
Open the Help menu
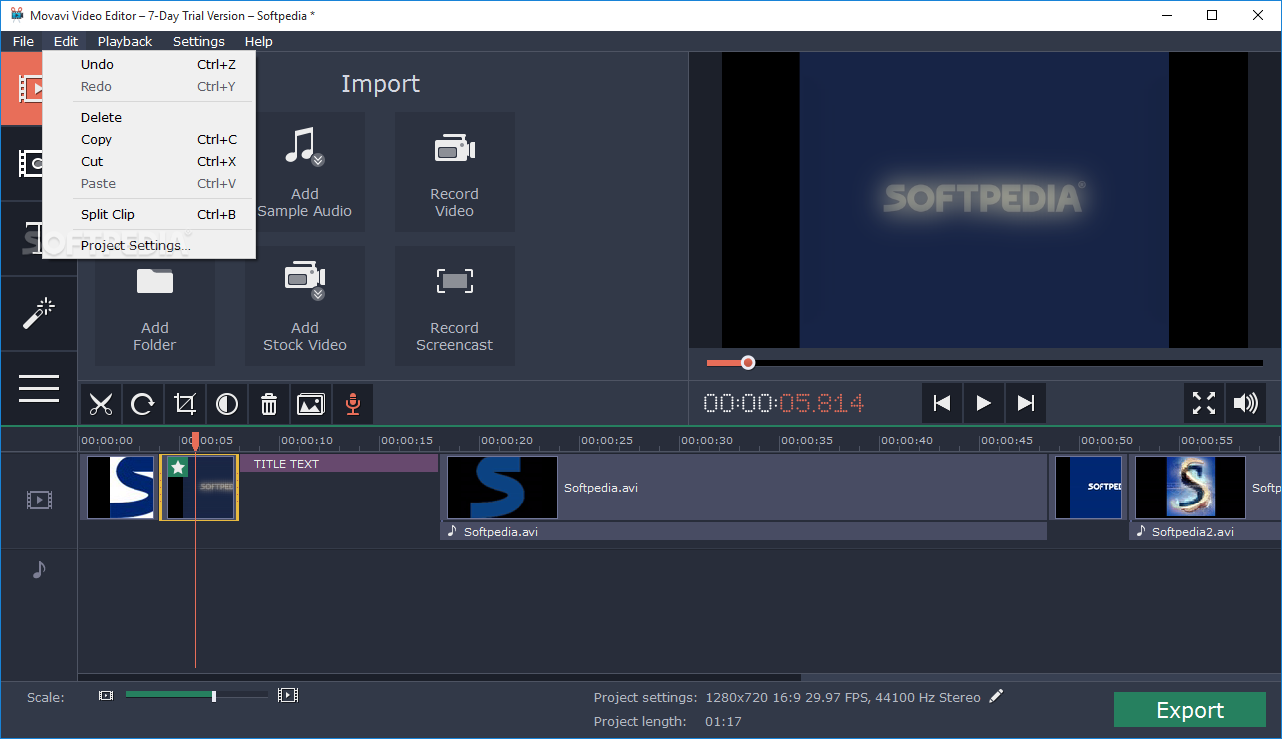(259, 41)
